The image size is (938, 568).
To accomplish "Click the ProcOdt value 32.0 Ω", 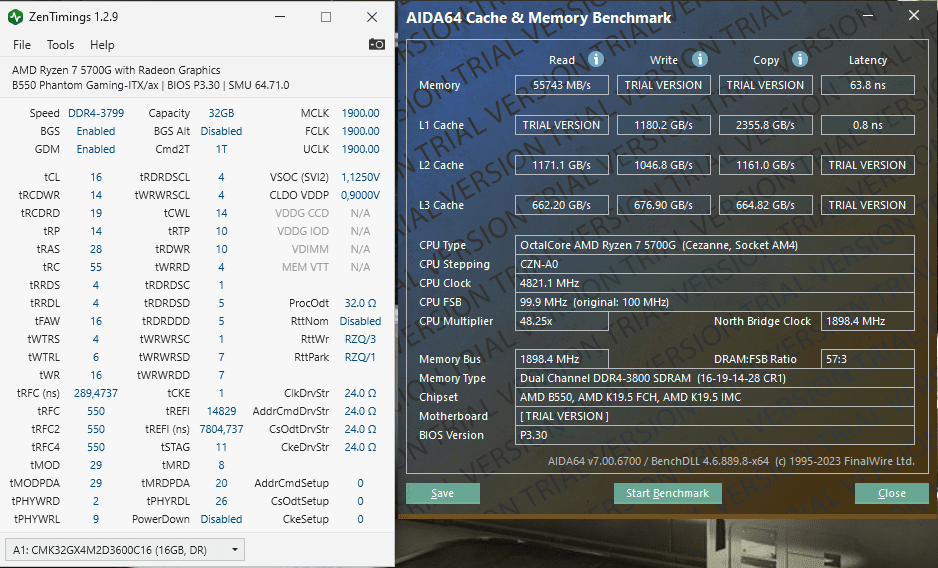I will 360,303.
